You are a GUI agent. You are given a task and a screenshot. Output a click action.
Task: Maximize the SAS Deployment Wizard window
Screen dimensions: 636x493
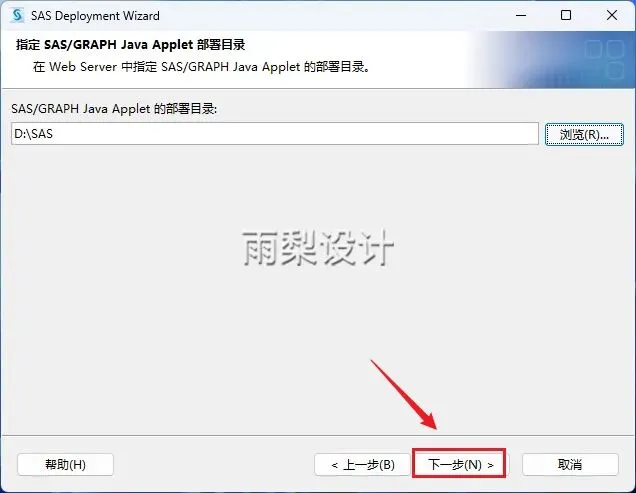pyautogui.click(x=566, y=15)
